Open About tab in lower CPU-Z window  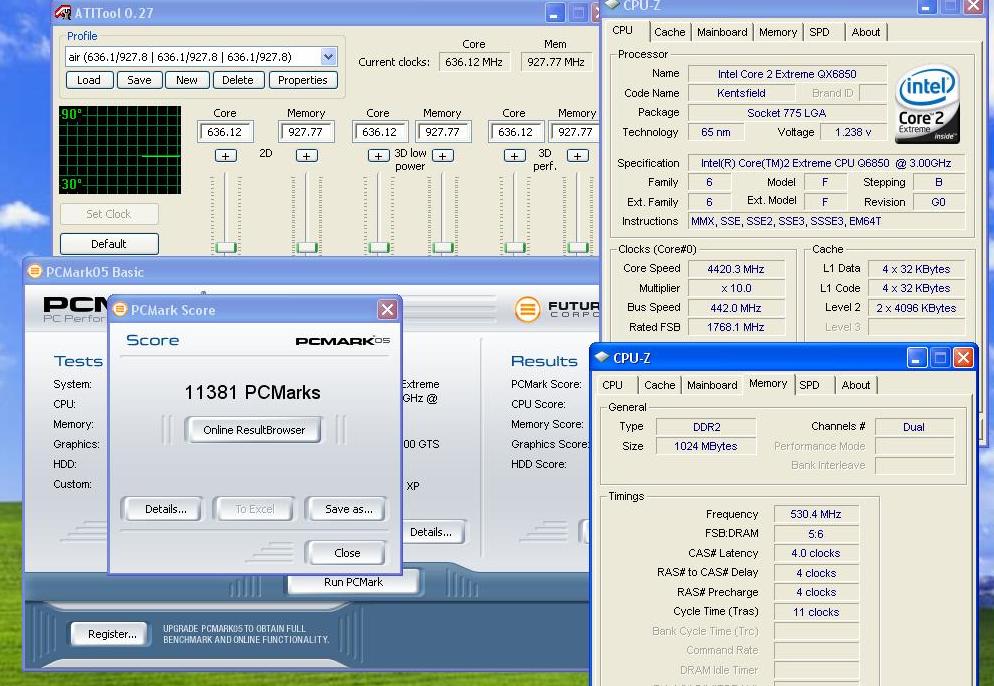tap(856, 385)
